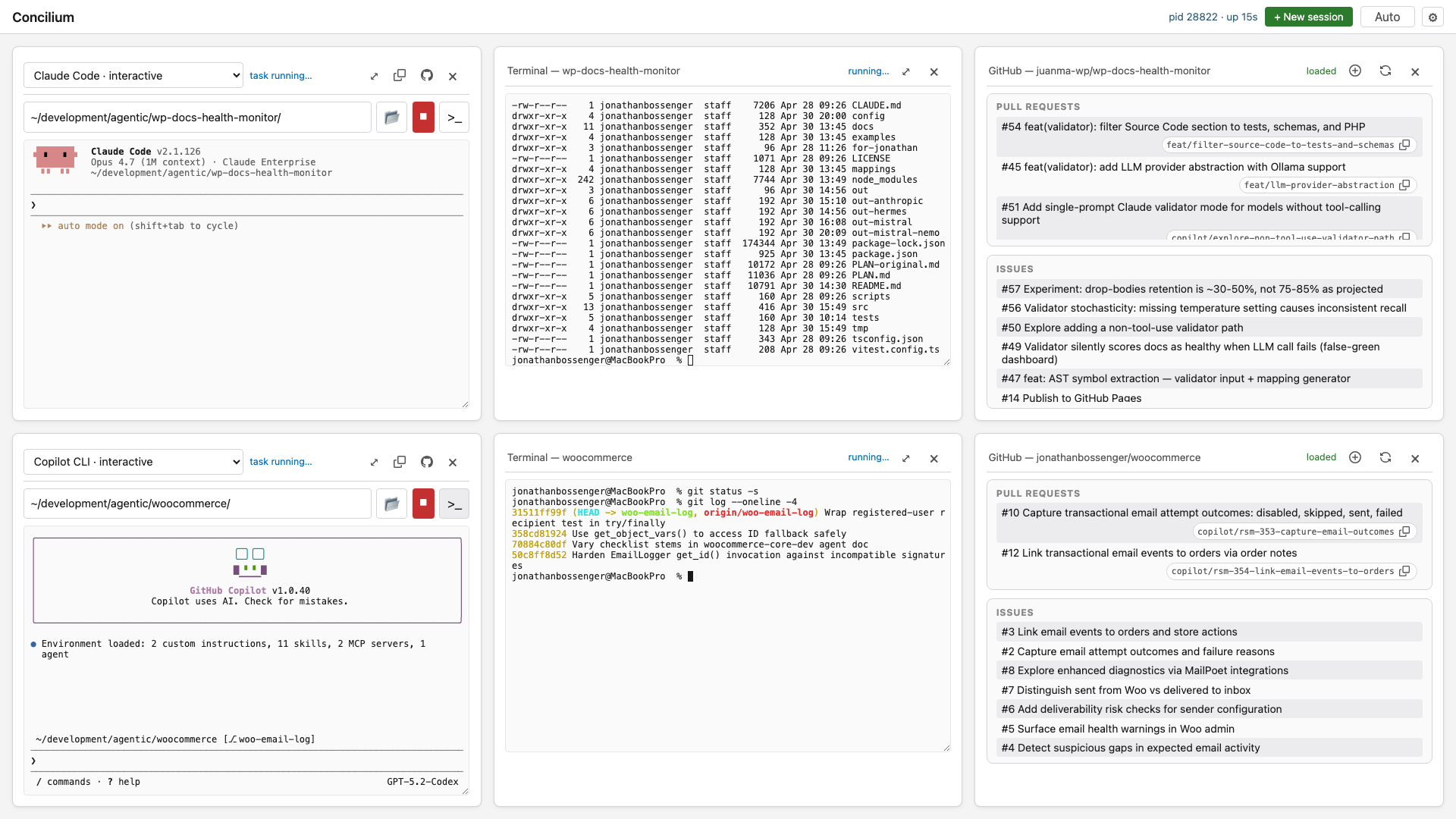Click the duplicate icon in the Claude Code panel header
Image resolution: width=1456 pixels, height=819 pixels.
[x=400, y=76]
